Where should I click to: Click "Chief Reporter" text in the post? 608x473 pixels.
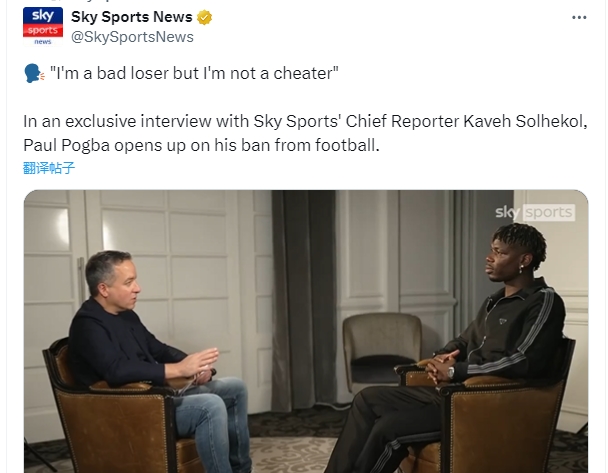tap(402, 121)
